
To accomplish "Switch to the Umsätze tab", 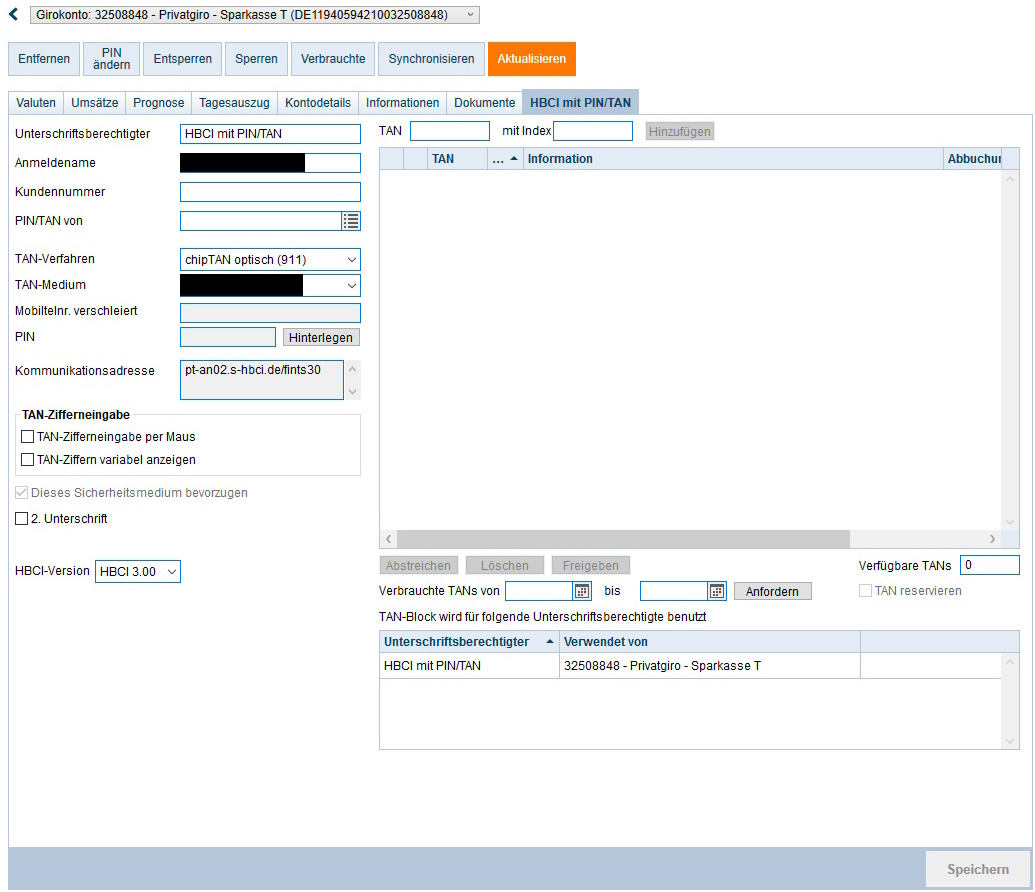I will [95, 103].
